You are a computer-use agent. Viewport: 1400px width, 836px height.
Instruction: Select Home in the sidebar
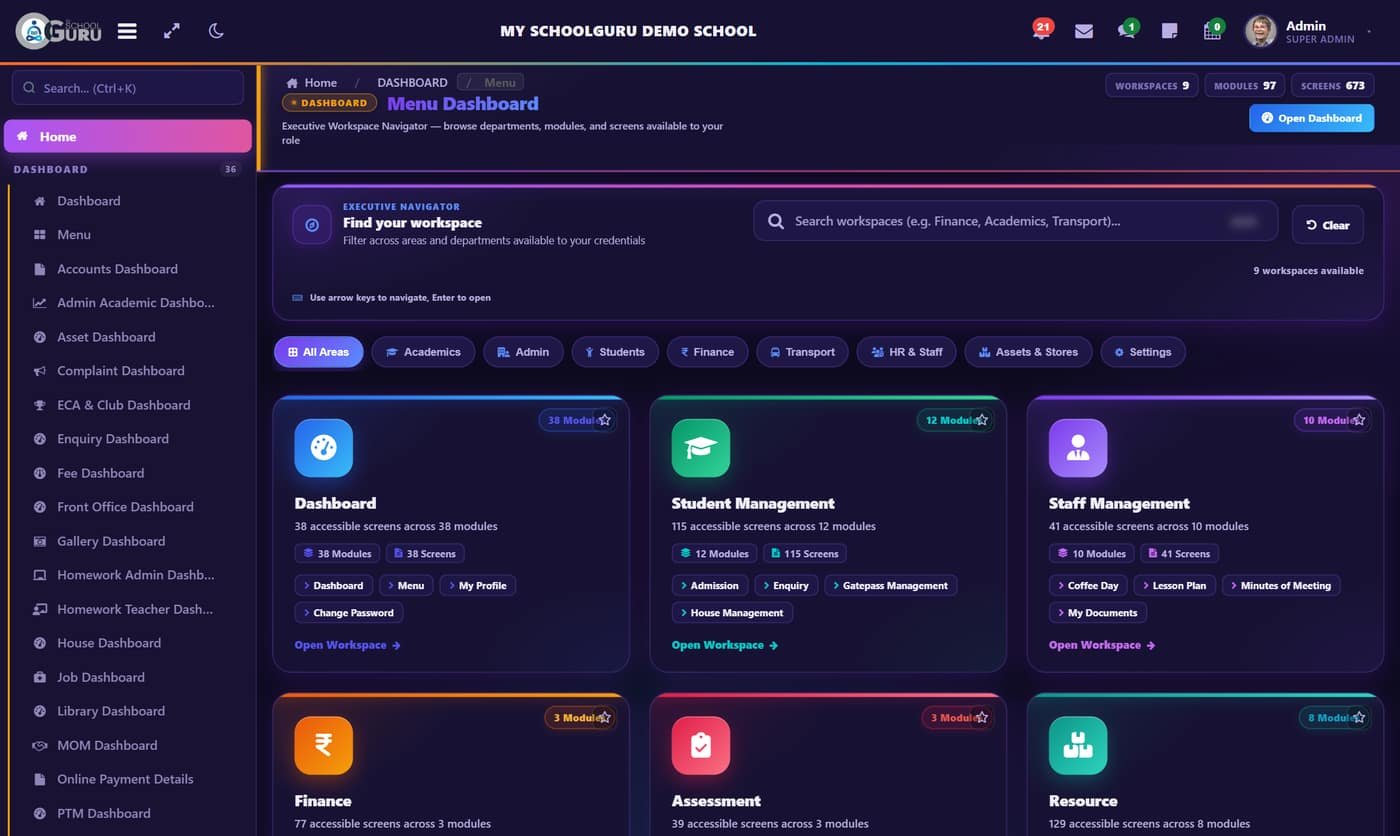128,136
